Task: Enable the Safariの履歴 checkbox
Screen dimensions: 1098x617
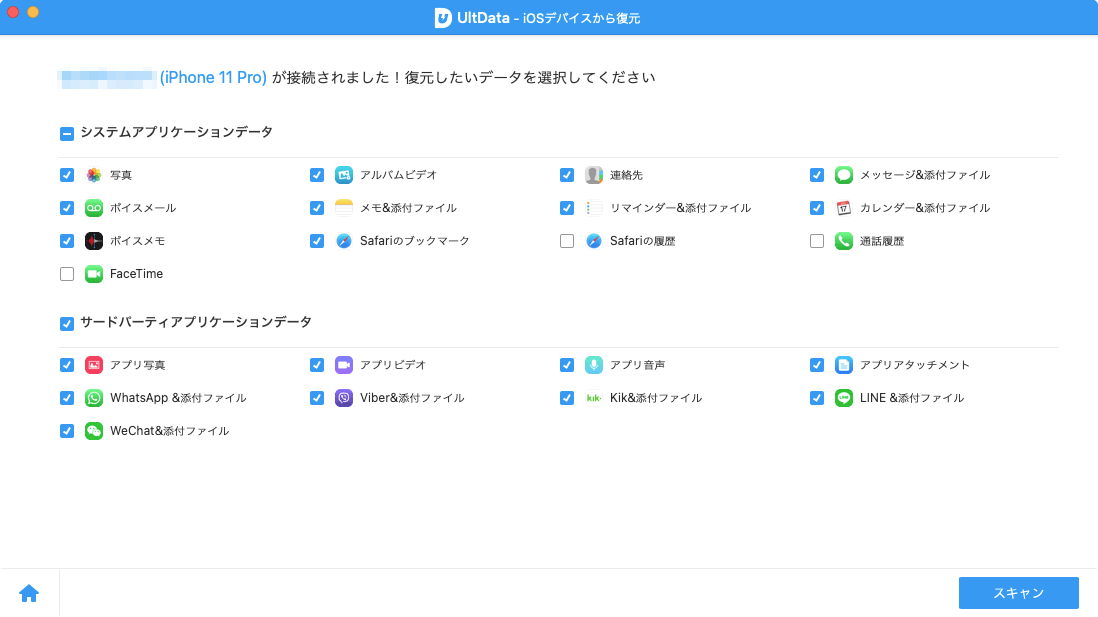Action: click(x=567, y=241)
